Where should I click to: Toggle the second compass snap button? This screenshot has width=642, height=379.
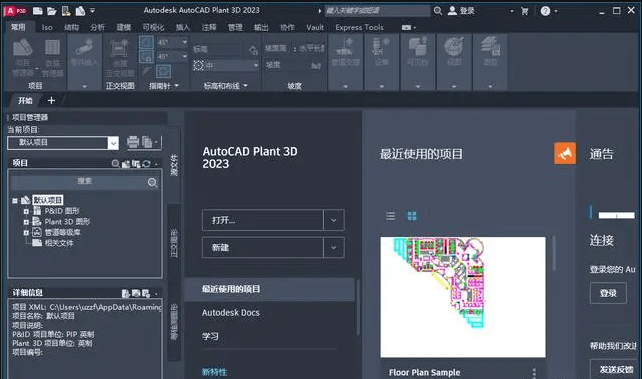tap(146, 56)
